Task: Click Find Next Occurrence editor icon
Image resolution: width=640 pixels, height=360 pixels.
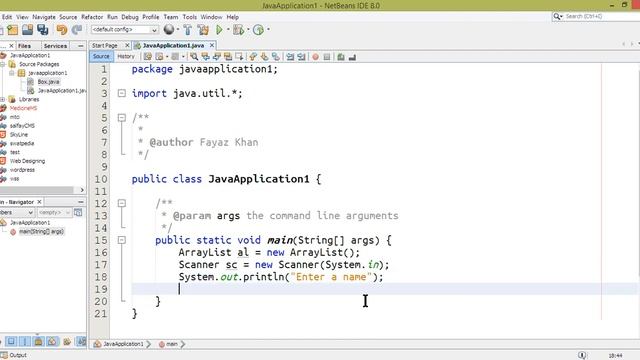Action: tap(217, 57)
